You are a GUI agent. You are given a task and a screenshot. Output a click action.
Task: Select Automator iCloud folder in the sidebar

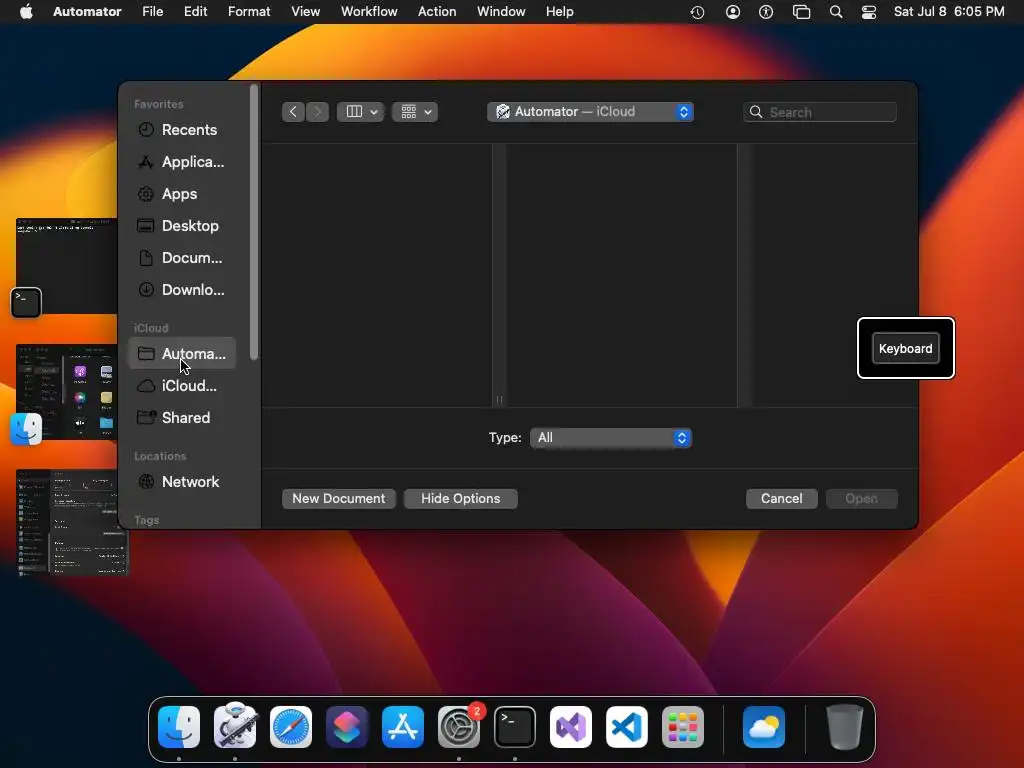coord(182,353)
